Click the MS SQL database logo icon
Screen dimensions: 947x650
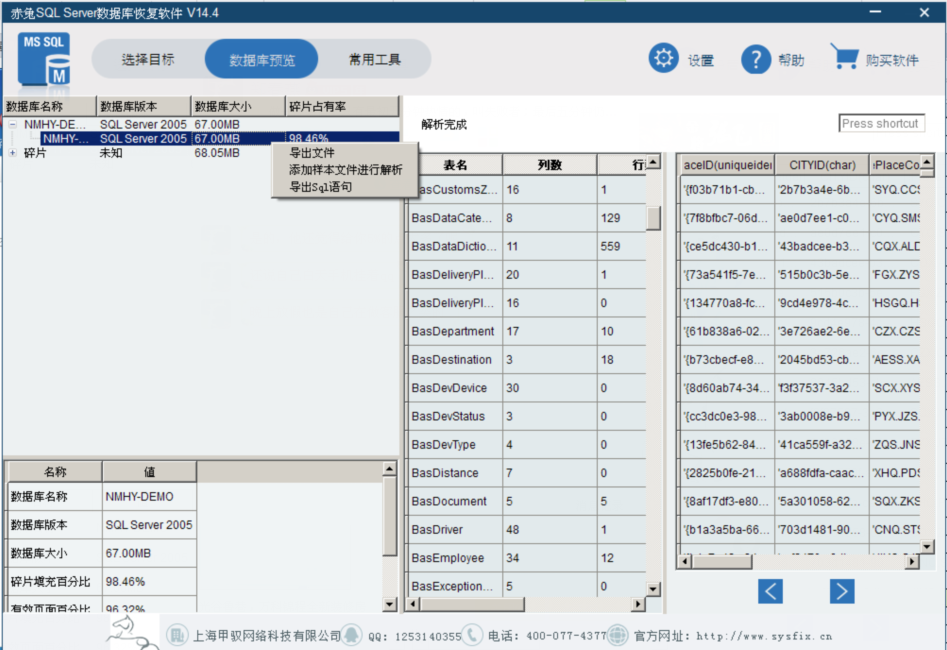click(44, 59)
